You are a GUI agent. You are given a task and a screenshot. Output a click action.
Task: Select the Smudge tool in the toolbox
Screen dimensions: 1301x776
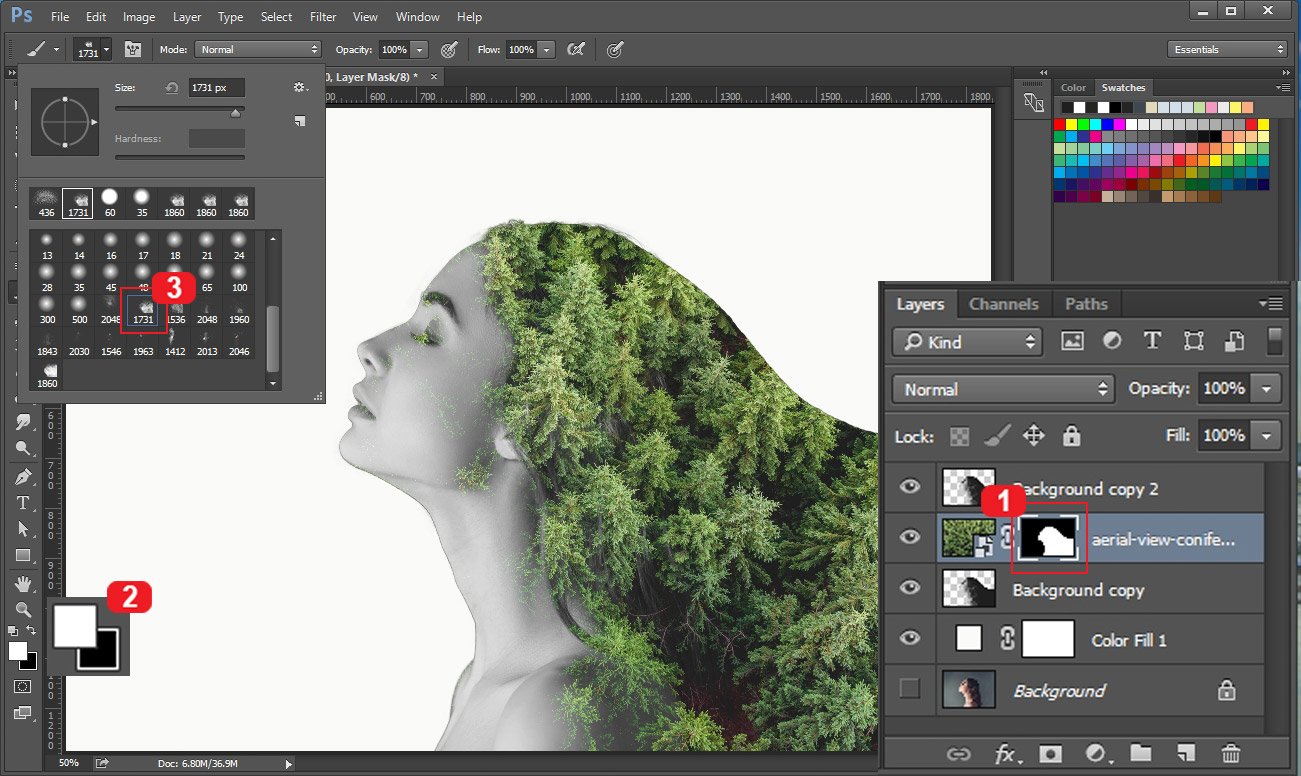[22, 421]
